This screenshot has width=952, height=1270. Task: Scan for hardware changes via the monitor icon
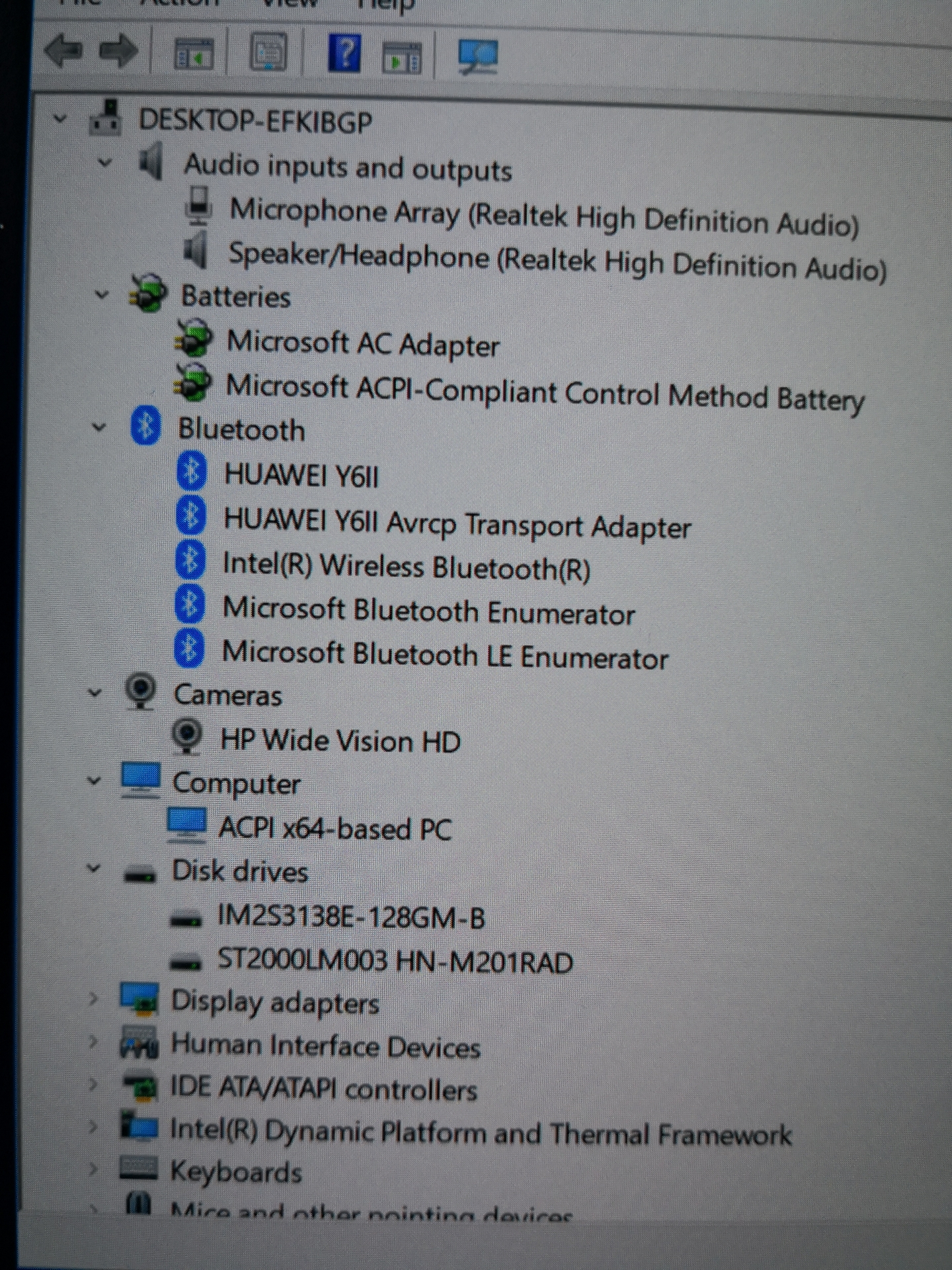(x=478, y=56)
